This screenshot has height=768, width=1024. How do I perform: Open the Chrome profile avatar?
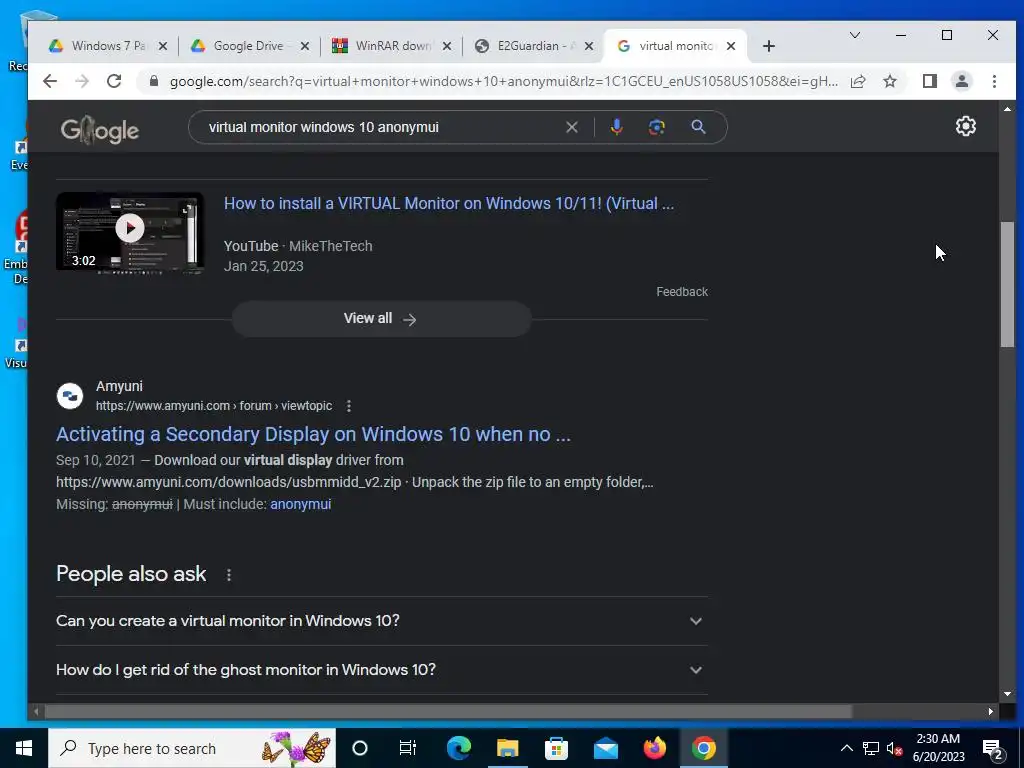coord(961,81)
